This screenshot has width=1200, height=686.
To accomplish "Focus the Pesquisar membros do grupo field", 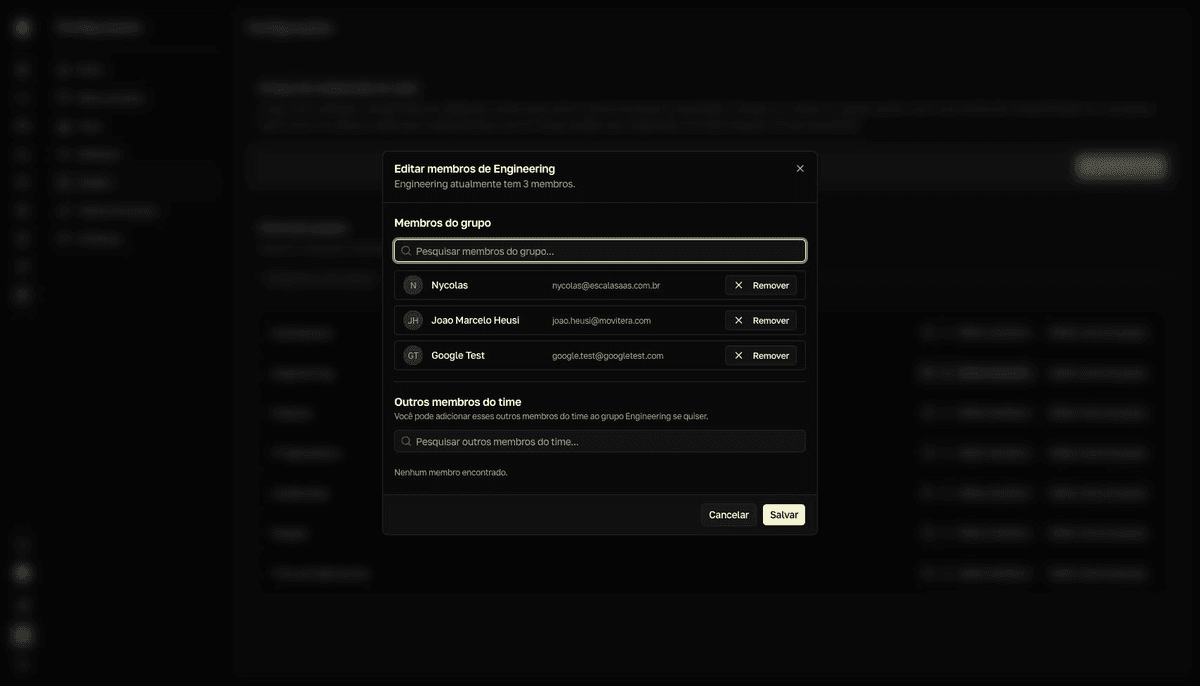I will [x=600, y=251].
